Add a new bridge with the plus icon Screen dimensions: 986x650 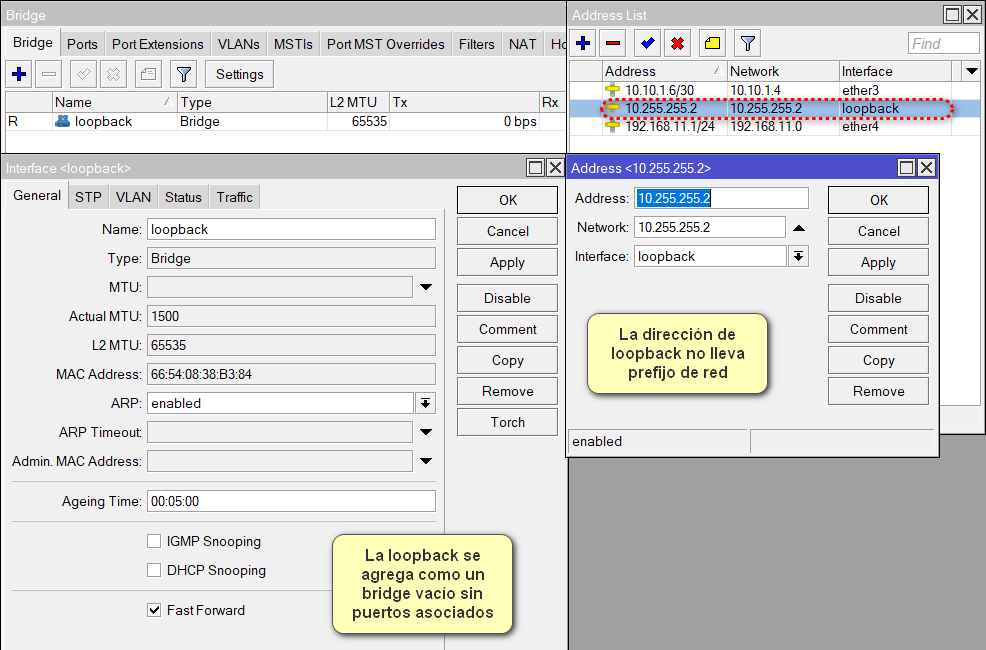[x=20, y=74]
